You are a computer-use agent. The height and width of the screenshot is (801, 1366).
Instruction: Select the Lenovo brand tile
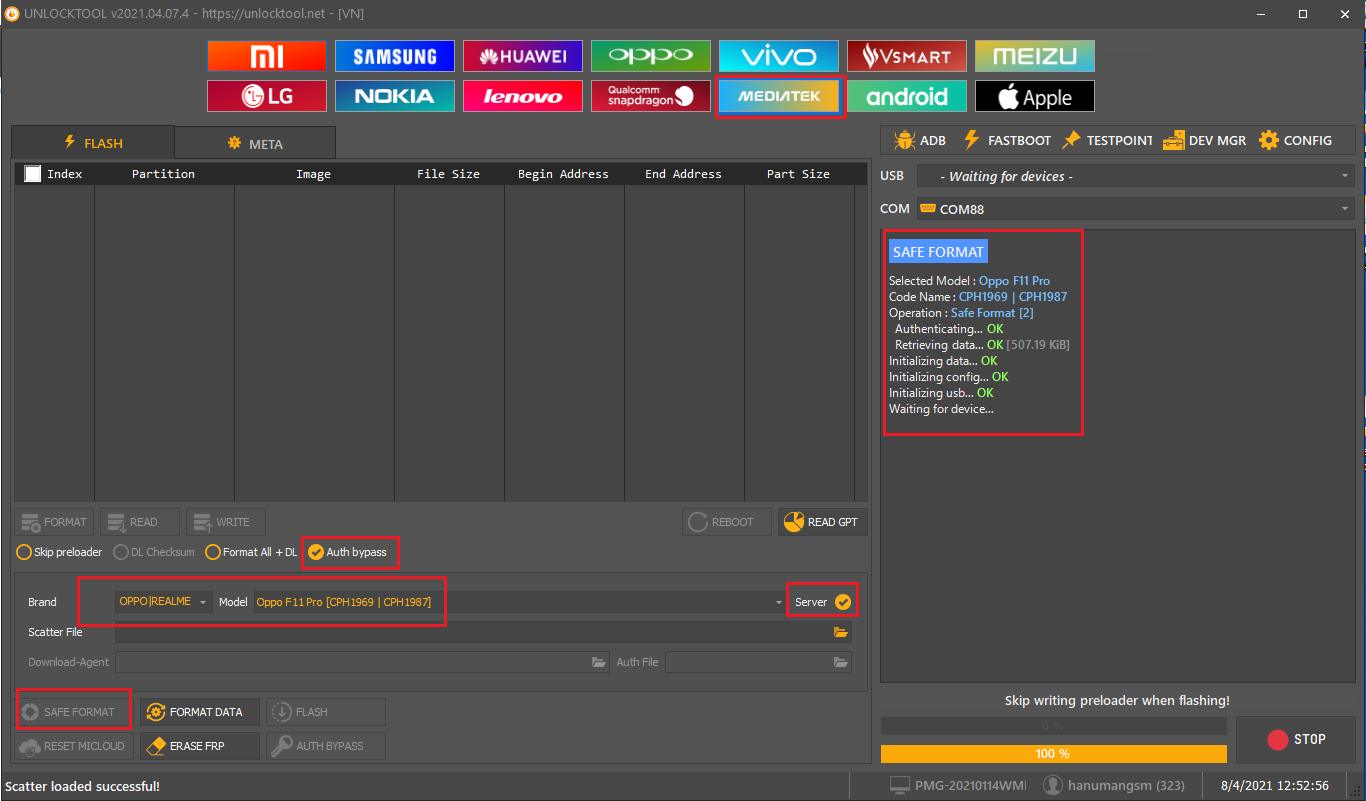(x=523, y=96)
